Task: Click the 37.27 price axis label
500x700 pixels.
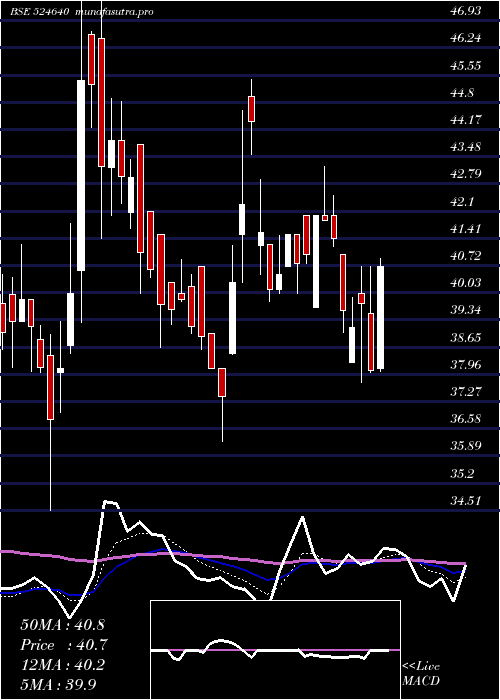Action: [x=466, y=392]
